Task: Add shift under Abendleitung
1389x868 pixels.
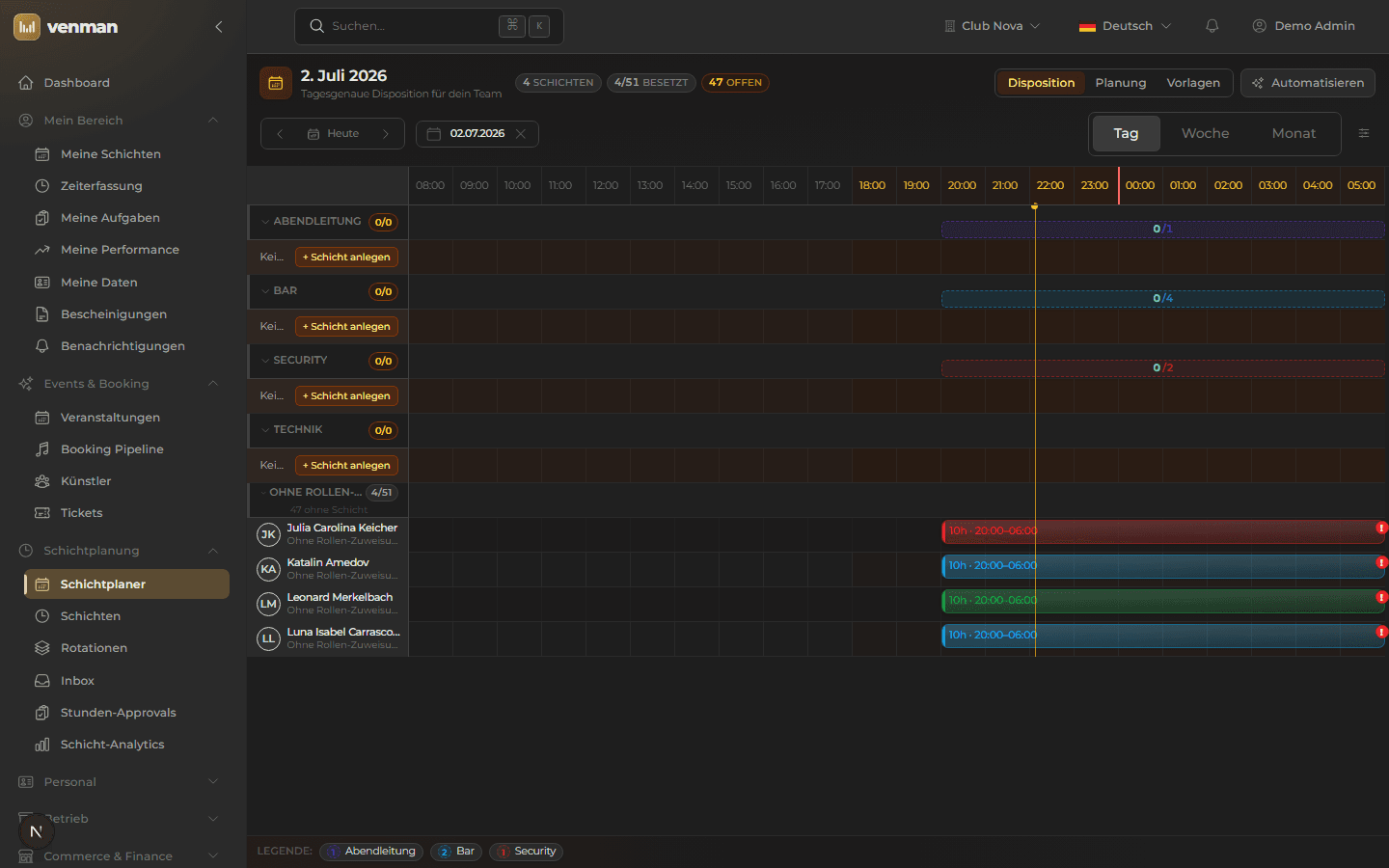Action: click(346, 258)
